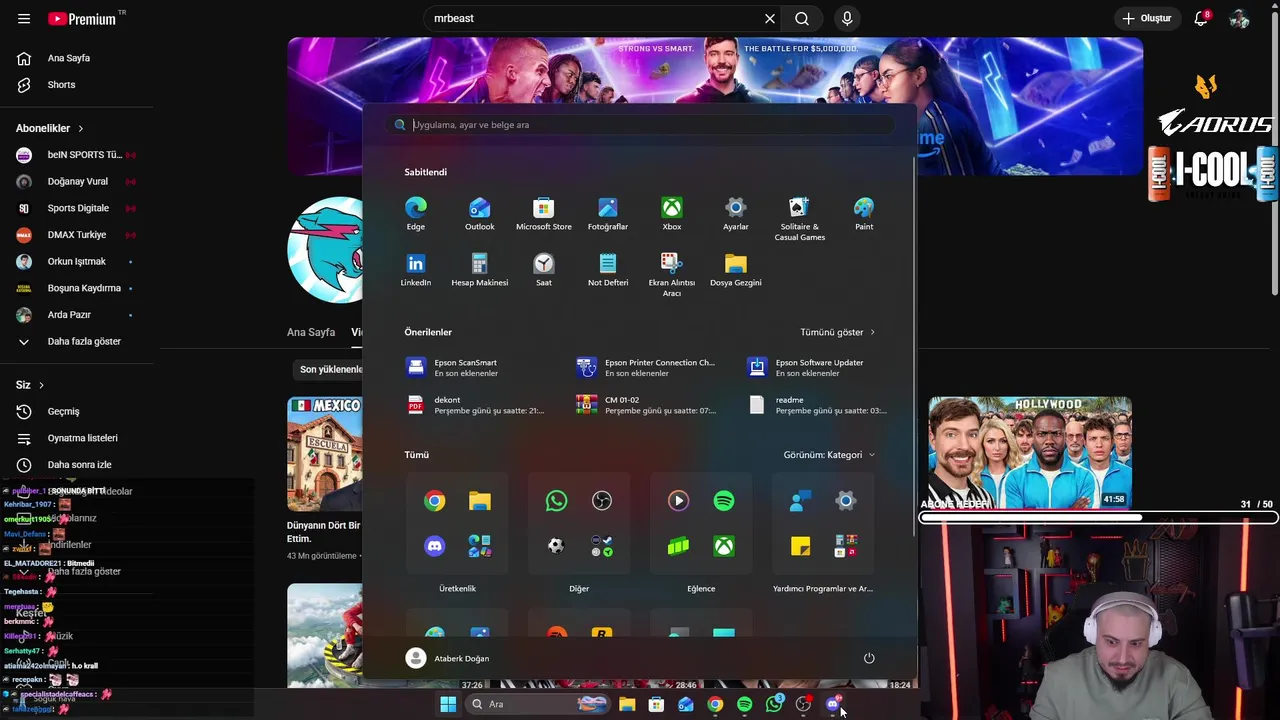Open Dosya Gezgini file explorer
The image size is (1280, 720).
click(736, 270)
